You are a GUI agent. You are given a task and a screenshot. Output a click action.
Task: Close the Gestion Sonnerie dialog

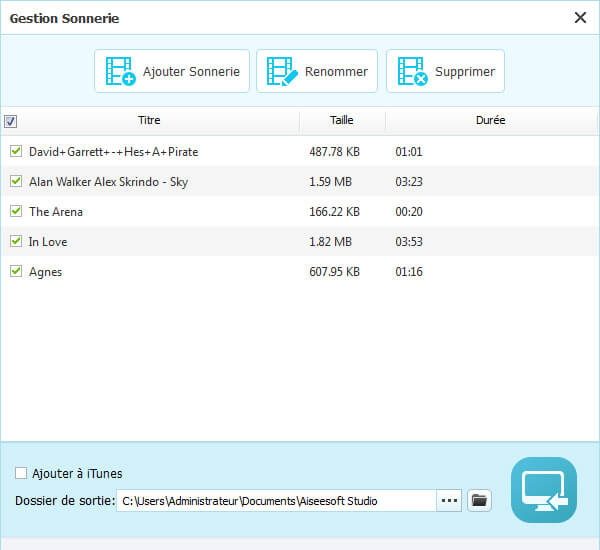pyautogui.click(x=580, y=17)
